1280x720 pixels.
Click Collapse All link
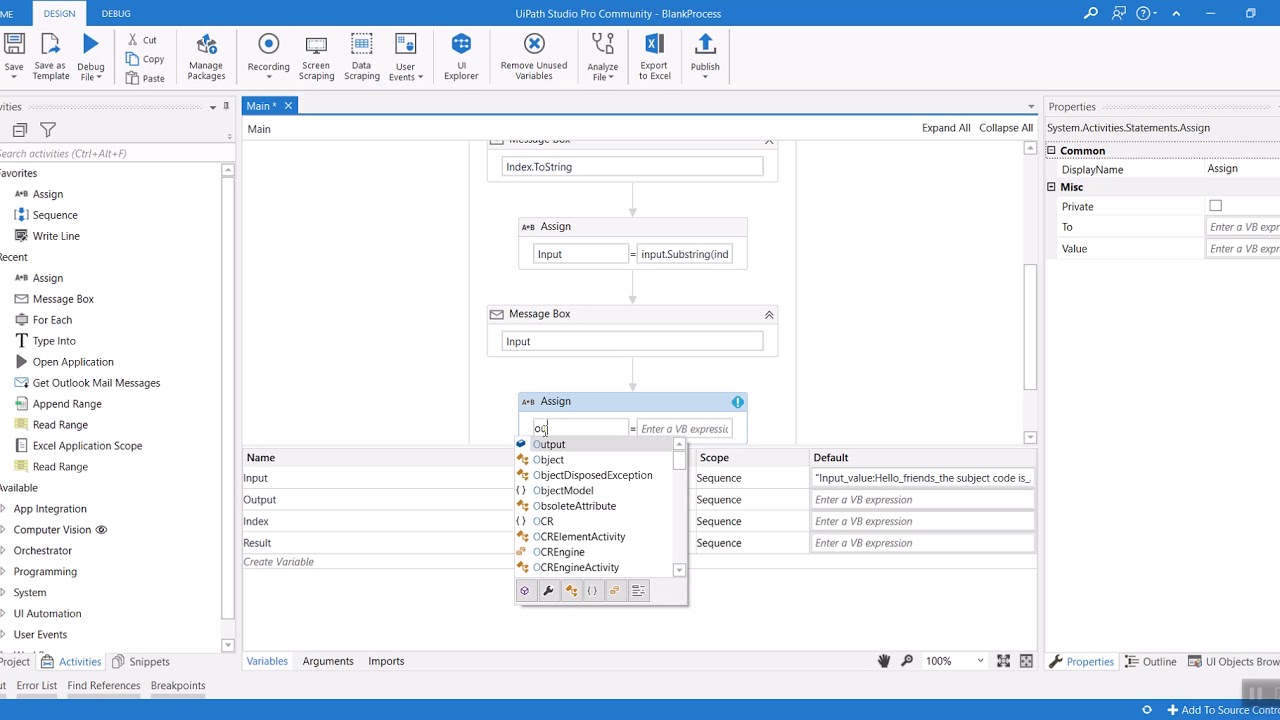[1006, 128]
